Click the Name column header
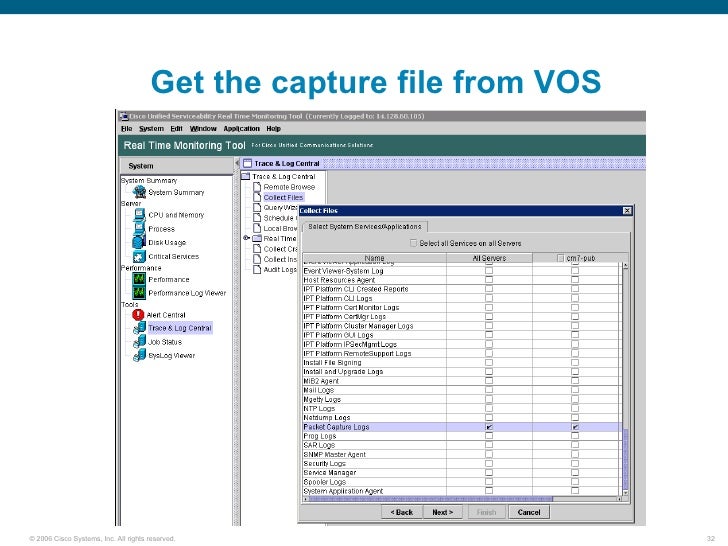Screen dimensions: 728x546 pyautogui.click(x=374, y=258)
